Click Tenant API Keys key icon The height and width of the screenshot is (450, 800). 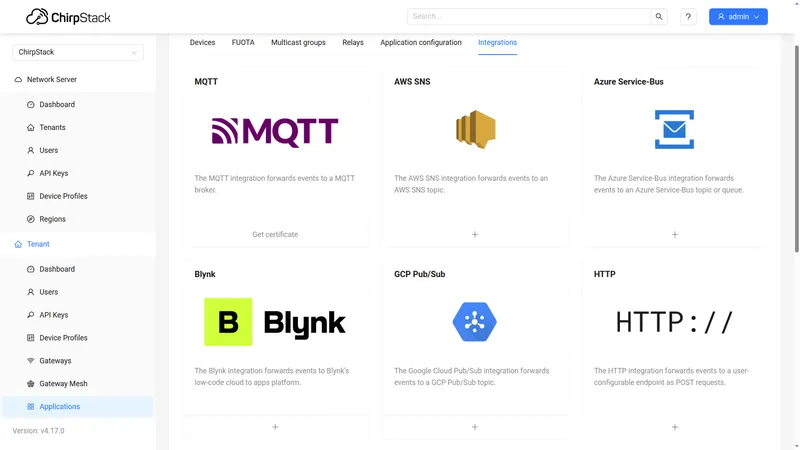pos(31,315)
